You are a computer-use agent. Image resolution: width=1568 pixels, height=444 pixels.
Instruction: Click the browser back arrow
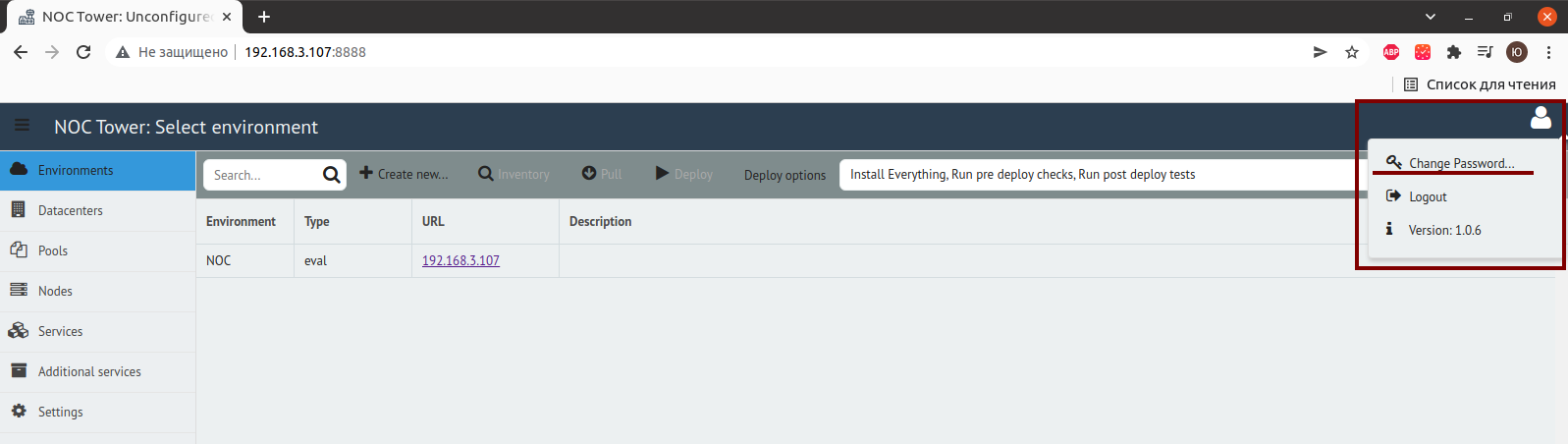21,52
